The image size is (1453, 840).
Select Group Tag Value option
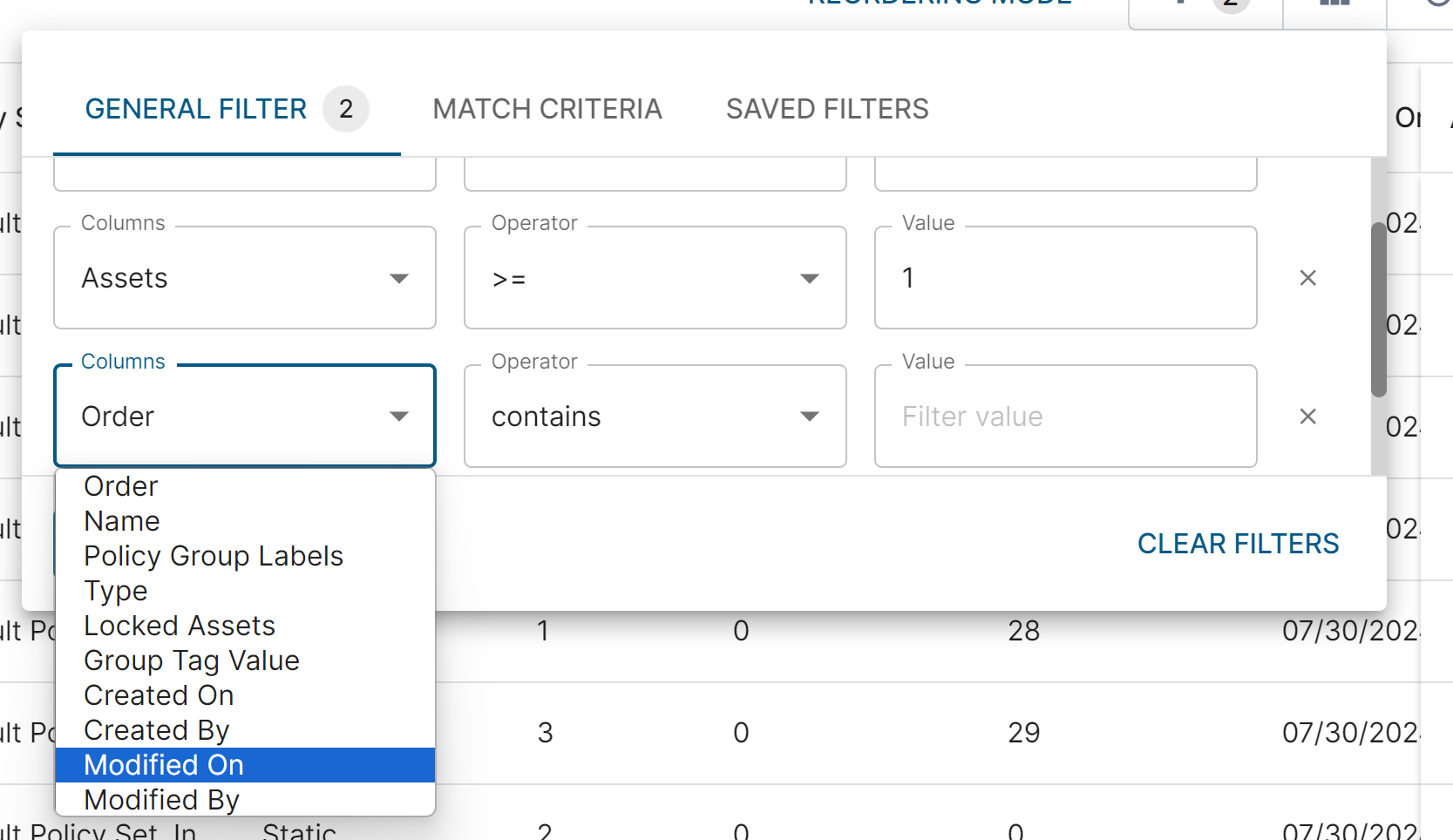[192, 660]
